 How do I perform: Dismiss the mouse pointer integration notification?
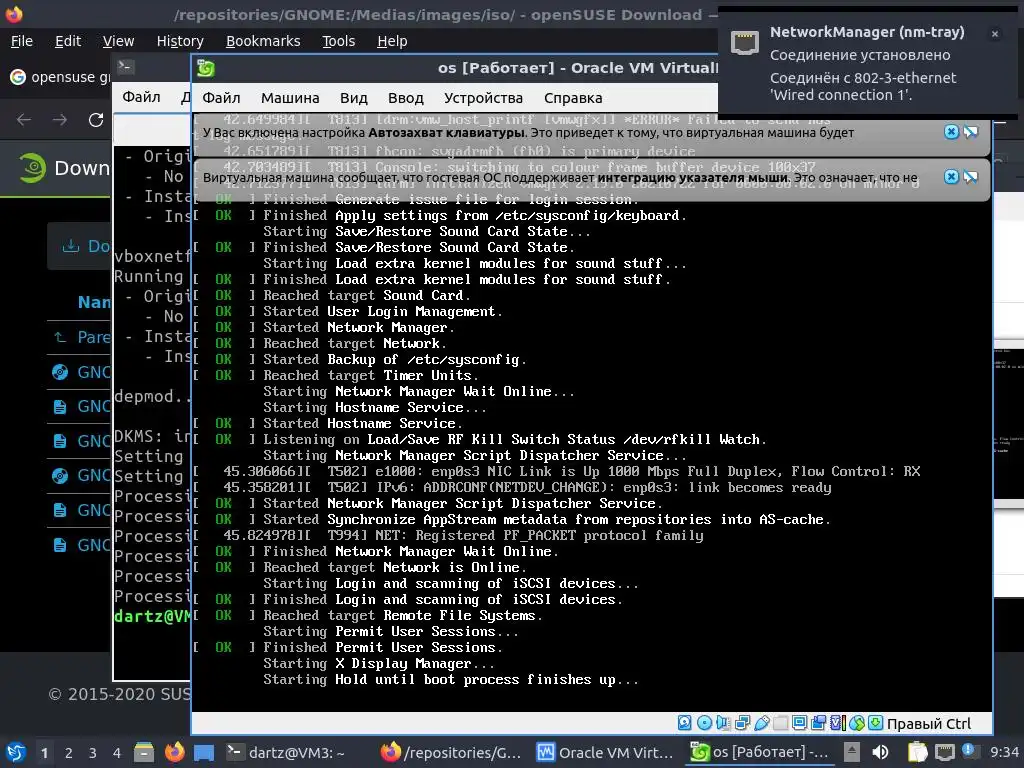coord(952,177)
